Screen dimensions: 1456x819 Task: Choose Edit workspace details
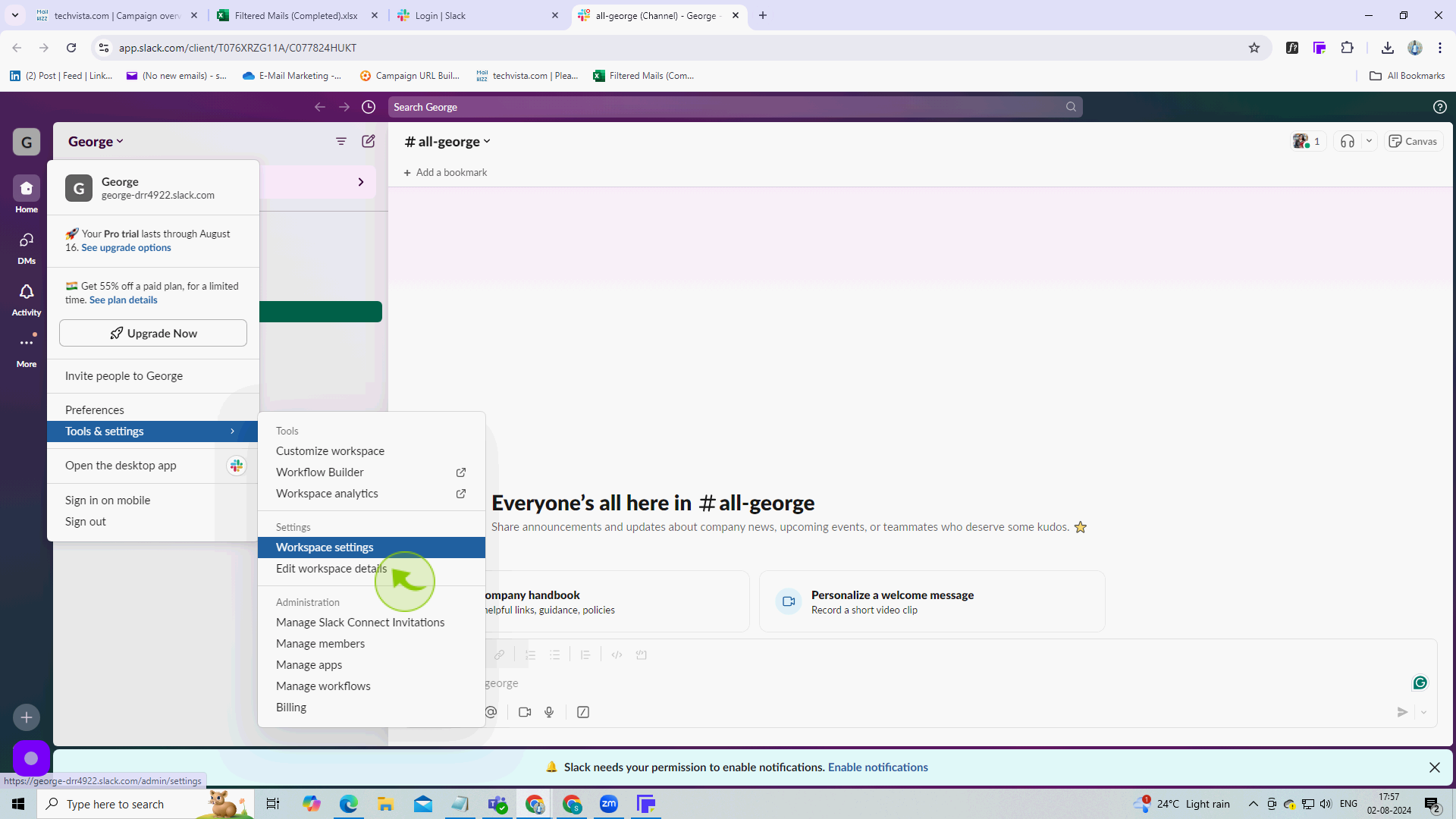point(372,569)
